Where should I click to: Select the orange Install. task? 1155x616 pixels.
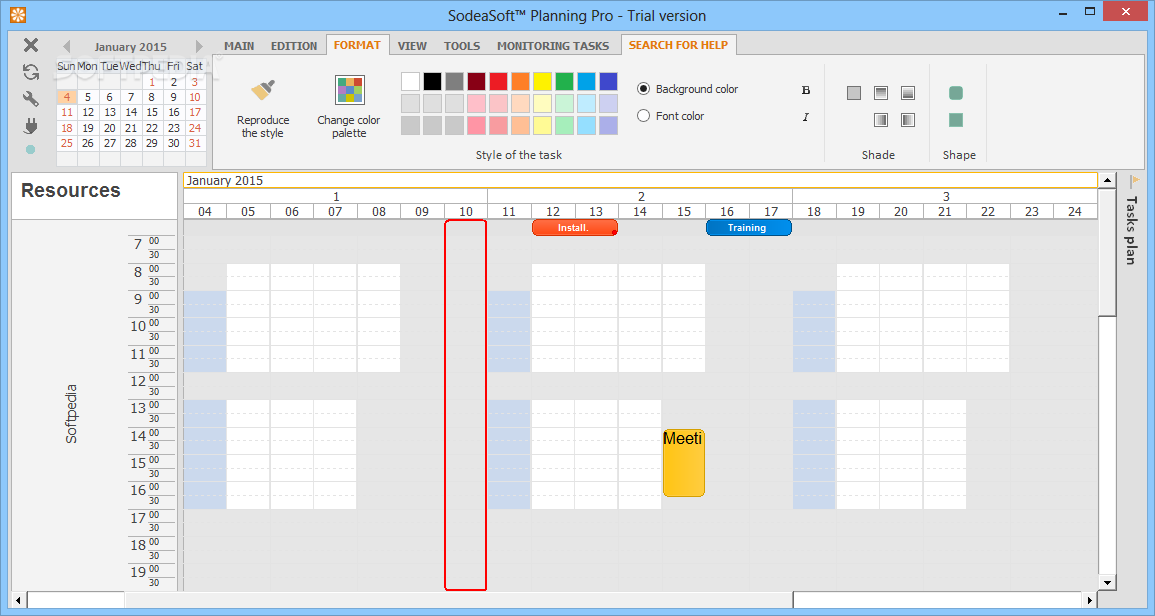(575, 228)
